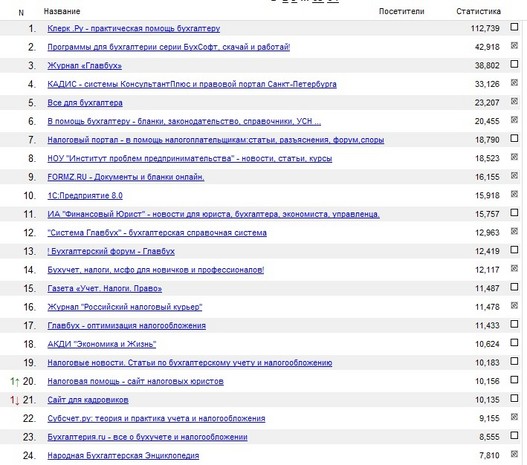Open statistics icon for БухСофт programs row
This screenshot has width=527, height=465.
[x=514, y=45]
